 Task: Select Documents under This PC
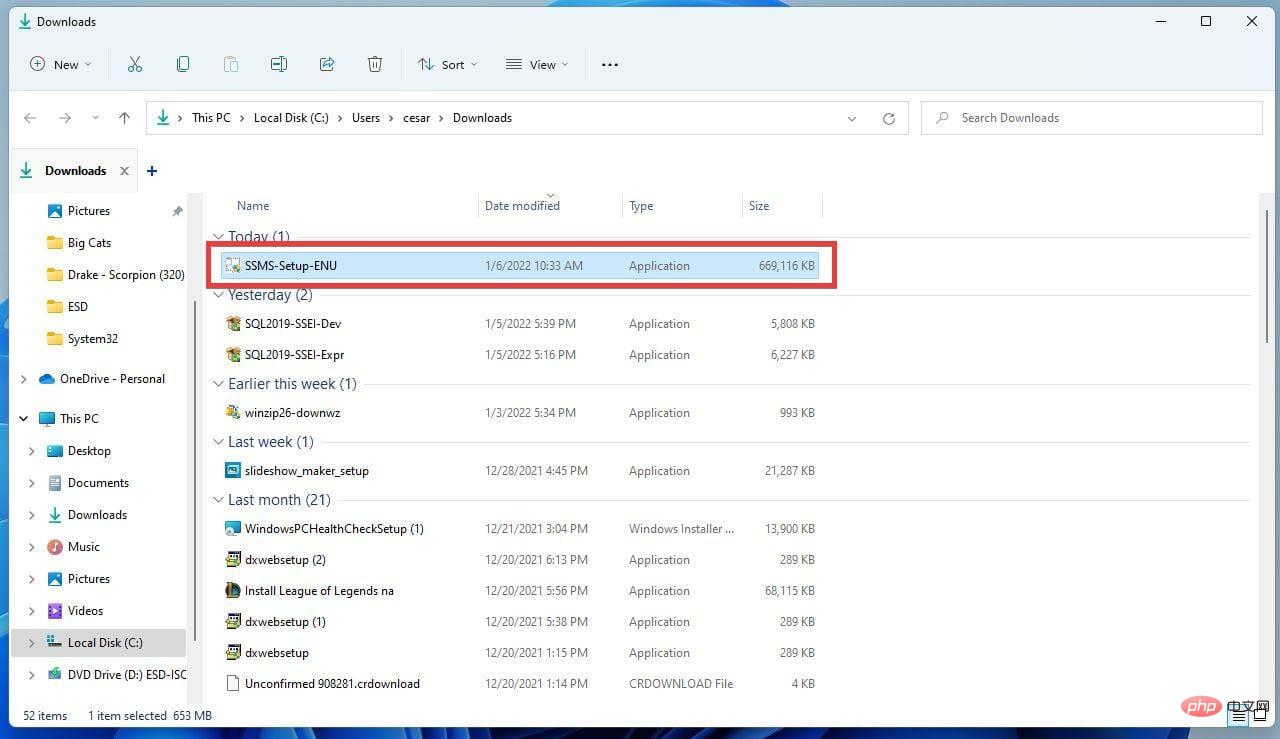coord(98,483)
